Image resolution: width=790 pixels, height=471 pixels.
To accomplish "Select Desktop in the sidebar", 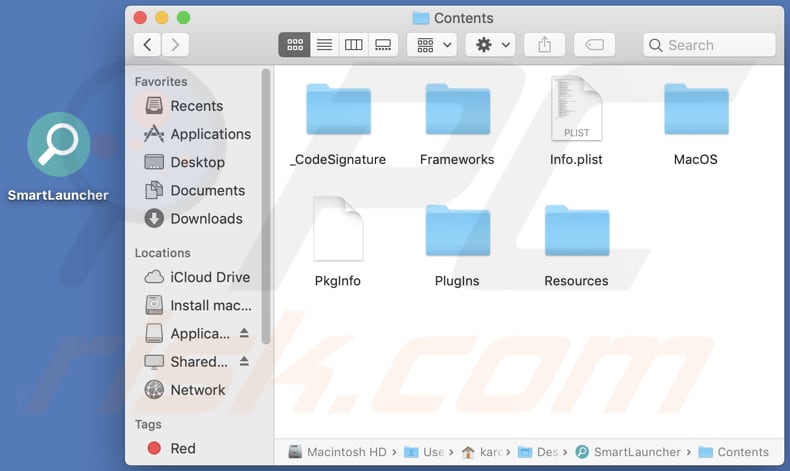I will (184, 162).
